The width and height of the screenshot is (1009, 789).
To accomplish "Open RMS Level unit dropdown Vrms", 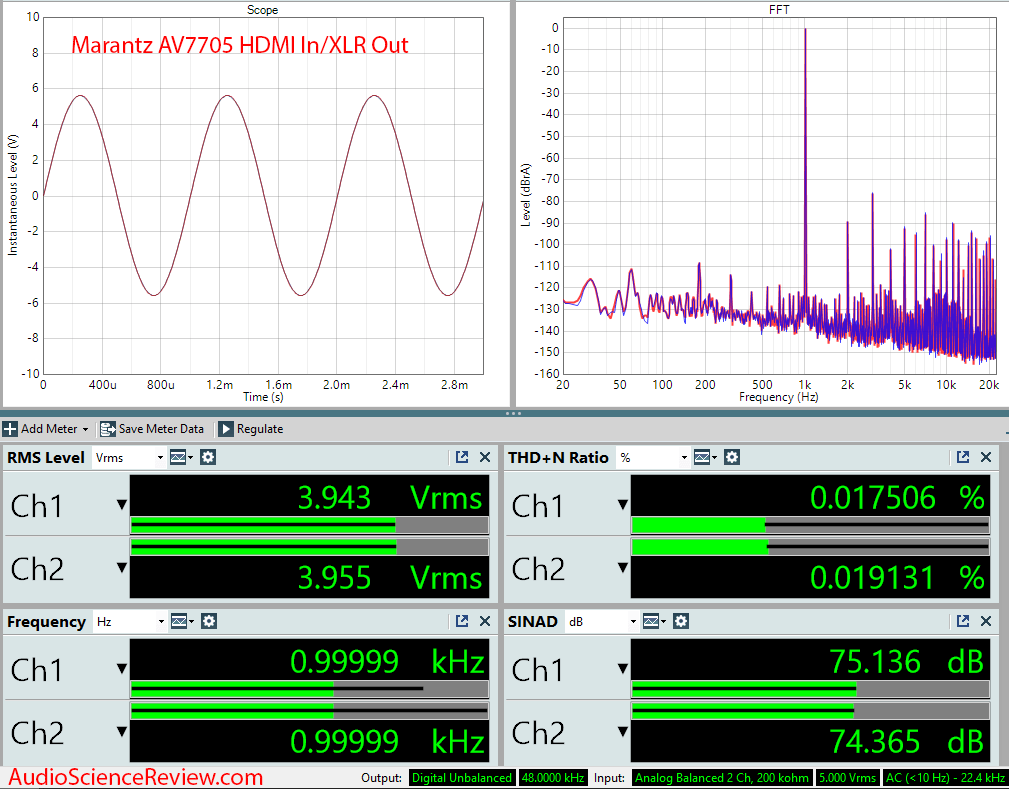I will (x=129, y=458).
